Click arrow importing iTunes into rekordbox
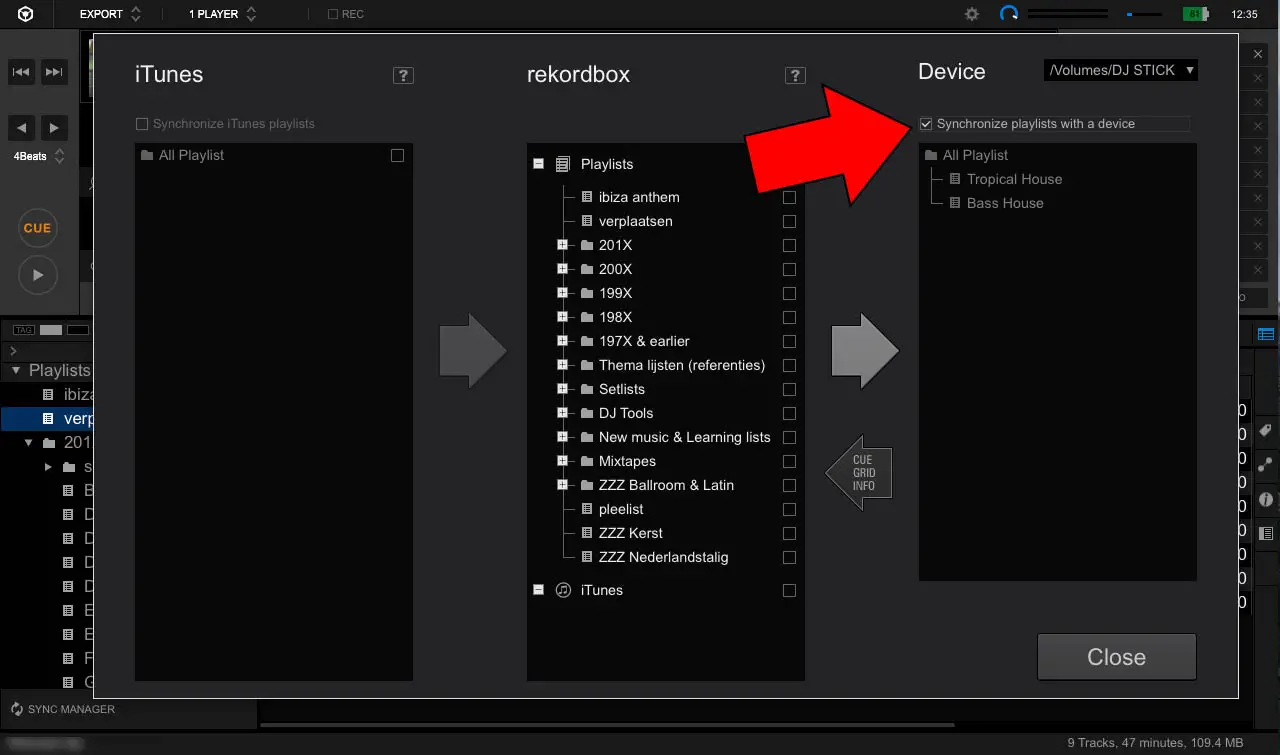 click(473, 351)
